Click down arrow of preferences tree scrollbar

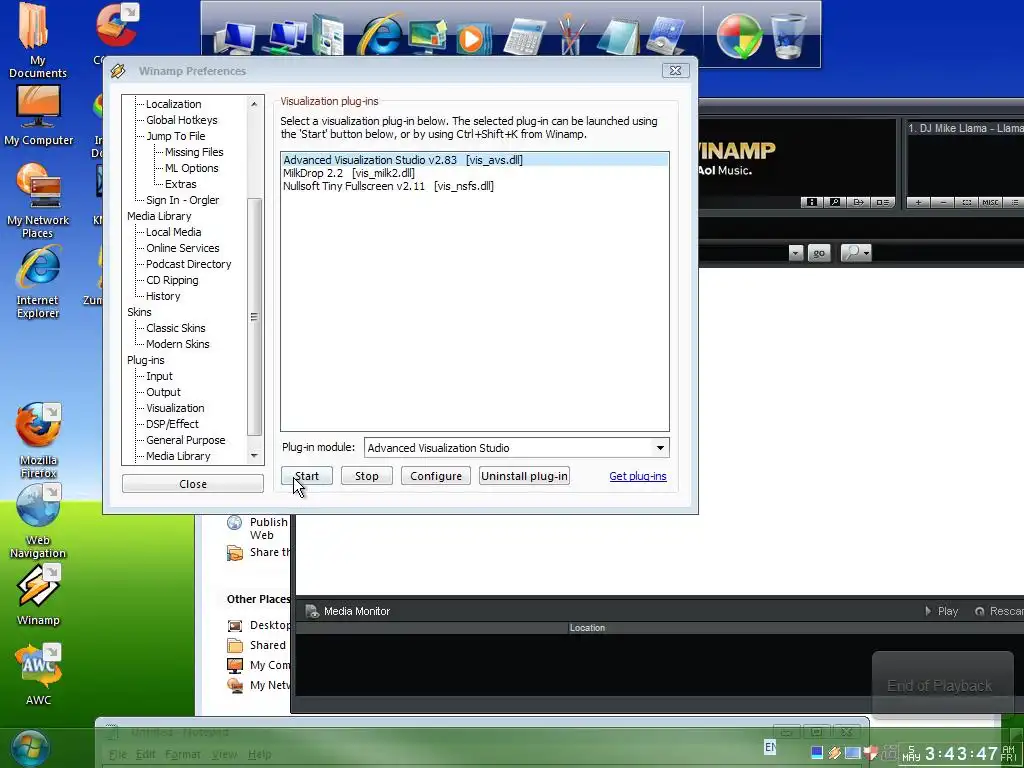254,456
